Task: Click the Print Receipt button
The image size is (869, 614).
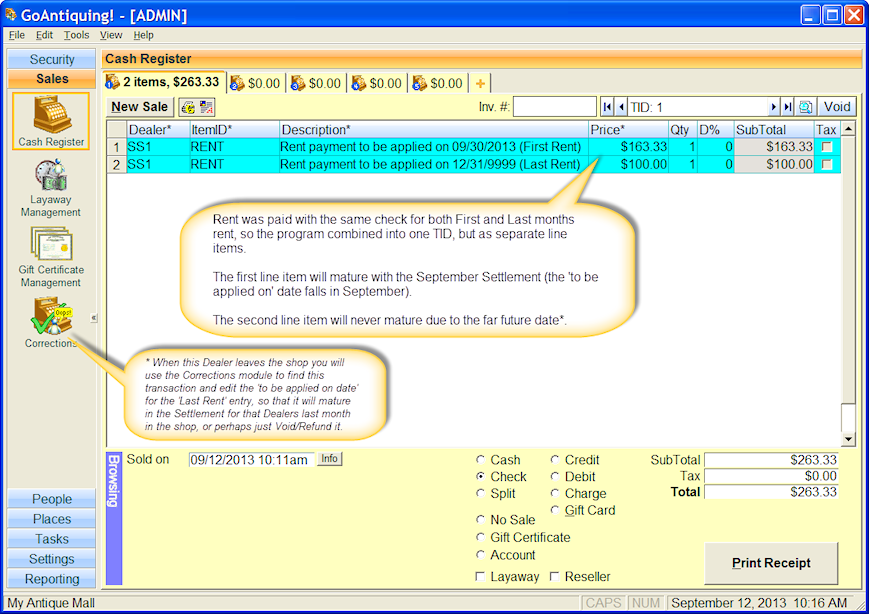Action: (x=771, y=563)
